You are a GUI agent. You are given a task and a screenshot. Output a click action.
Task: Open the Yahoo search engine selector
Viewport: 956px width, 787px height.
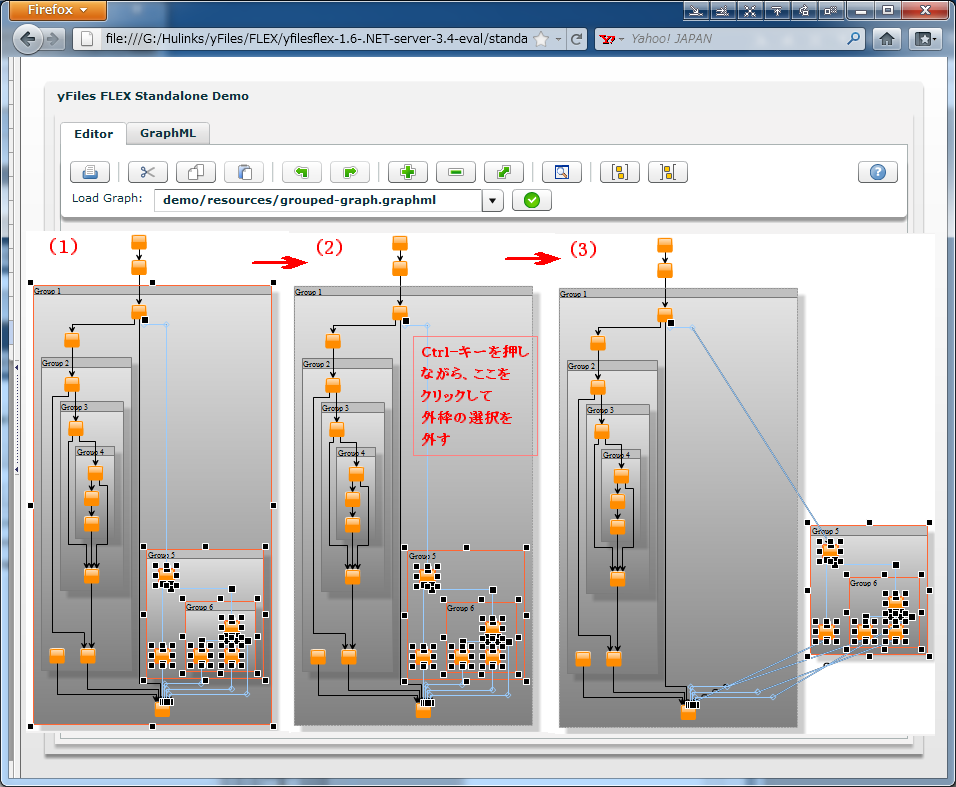612,39
